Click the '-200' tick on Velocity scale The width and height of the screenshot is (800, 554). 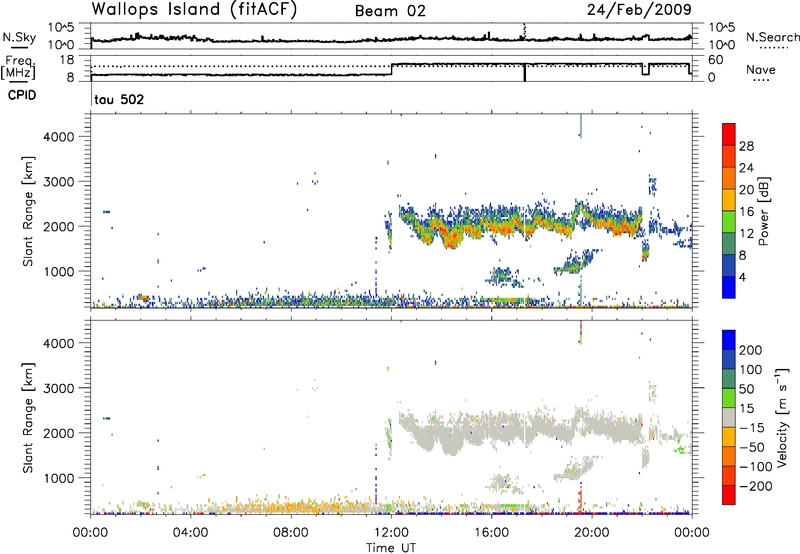[x=755, y=486]
